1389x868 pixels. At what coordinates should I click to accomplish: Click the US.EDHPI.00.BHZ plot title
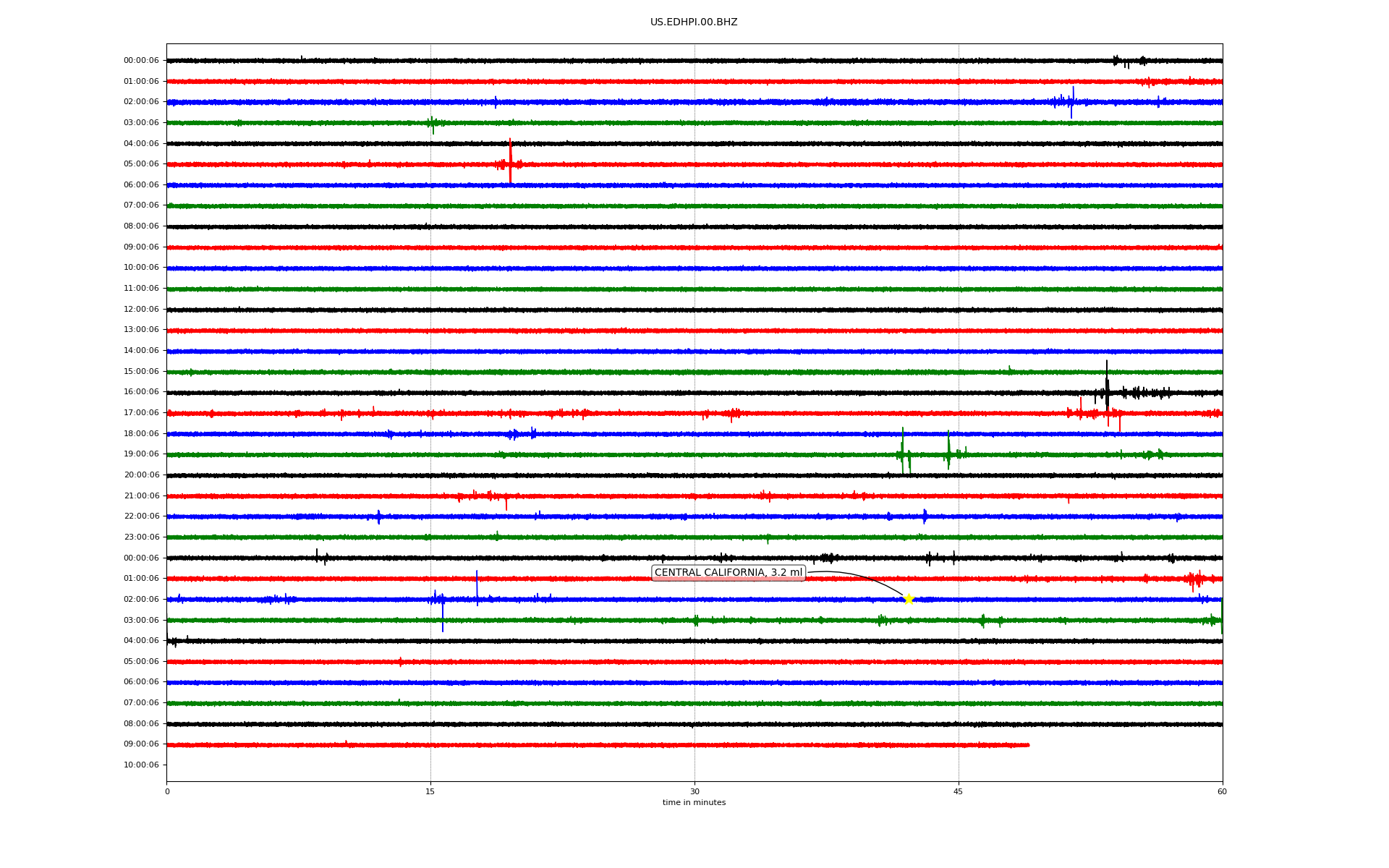pos(693,22)
